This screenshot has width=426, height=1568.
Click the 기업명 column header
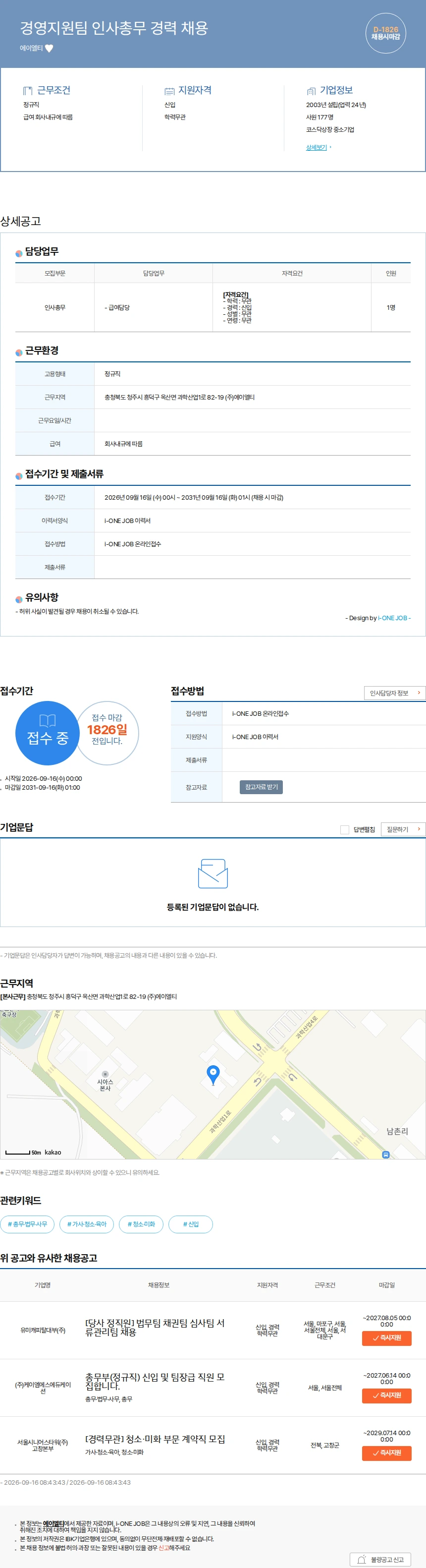pos(43,1285)
